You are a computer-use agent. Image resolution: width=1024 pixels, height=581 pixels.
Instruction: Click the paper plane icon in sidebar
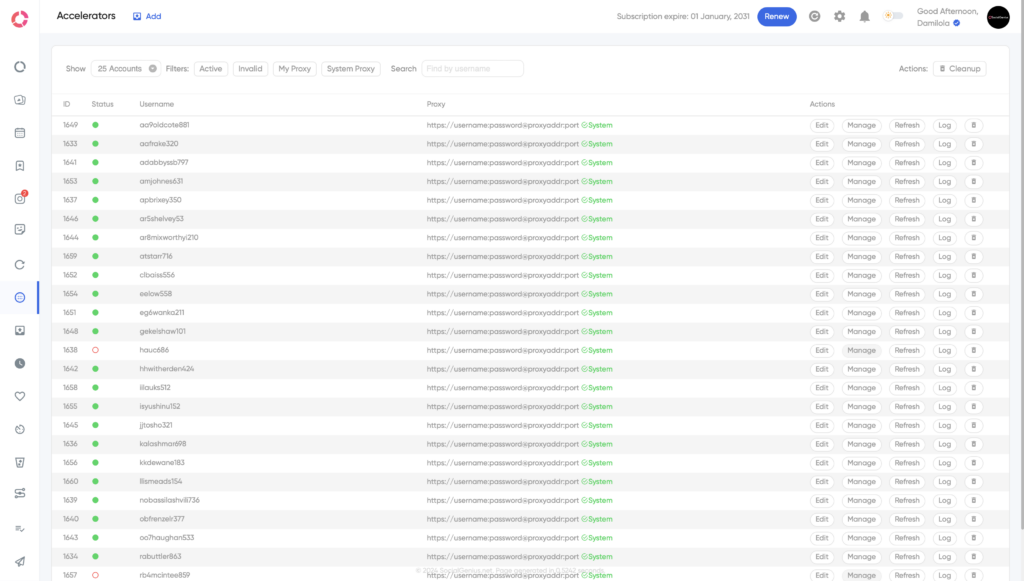pyautogui.click(x=19, y=561)
